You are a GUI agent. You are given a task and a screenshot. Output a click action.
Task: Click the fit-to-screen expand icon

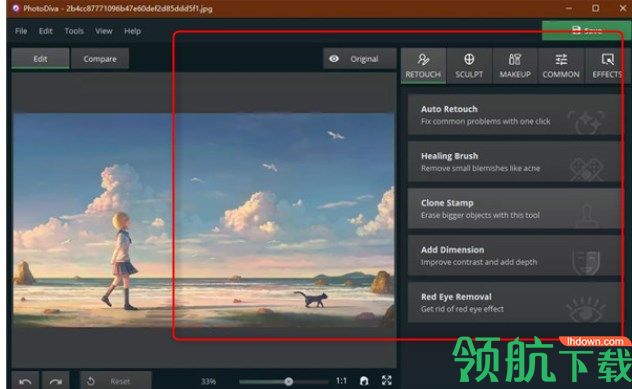(x=387, y=380)
